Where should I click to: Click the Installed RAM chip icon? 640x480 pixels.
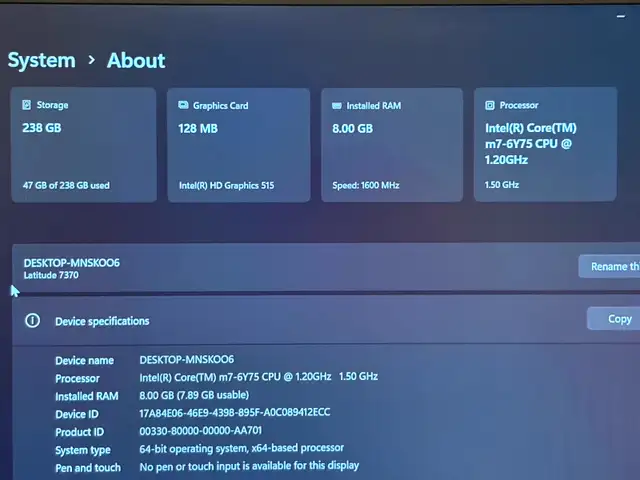337,106
